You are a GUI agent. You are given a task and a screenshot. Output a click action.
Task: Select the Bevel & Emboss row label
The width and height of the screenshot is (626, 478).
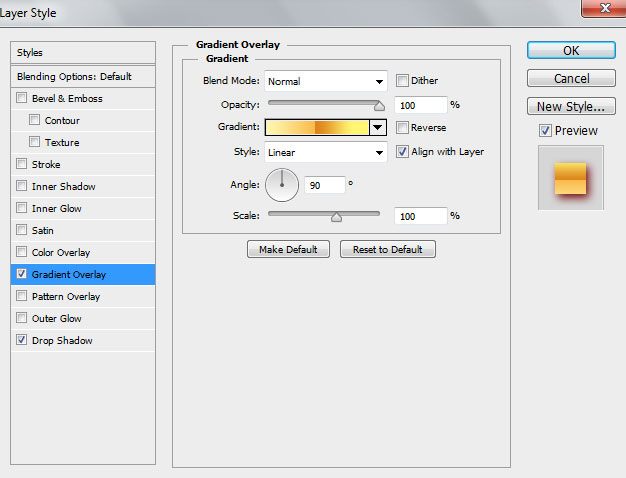[x=67, y=99]
